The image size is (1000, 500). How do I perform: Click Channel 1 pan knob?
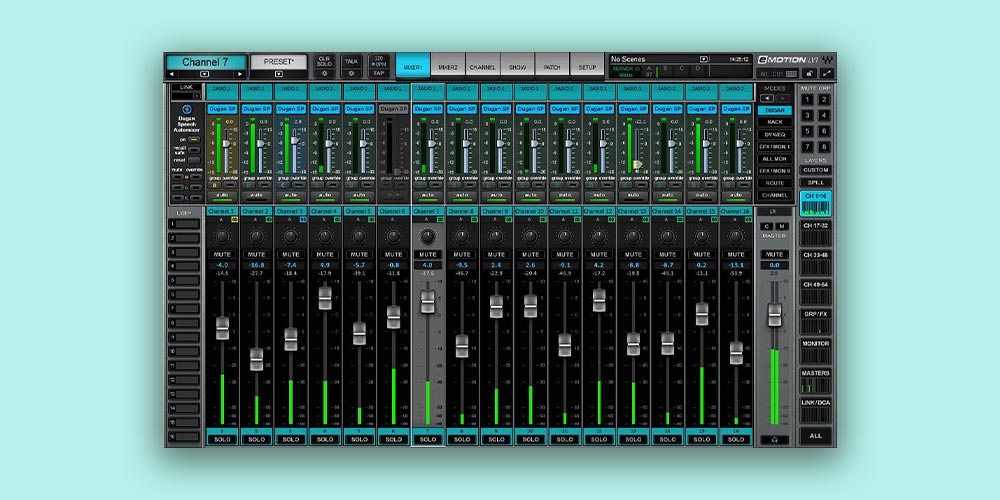click(x=222, y=236)
